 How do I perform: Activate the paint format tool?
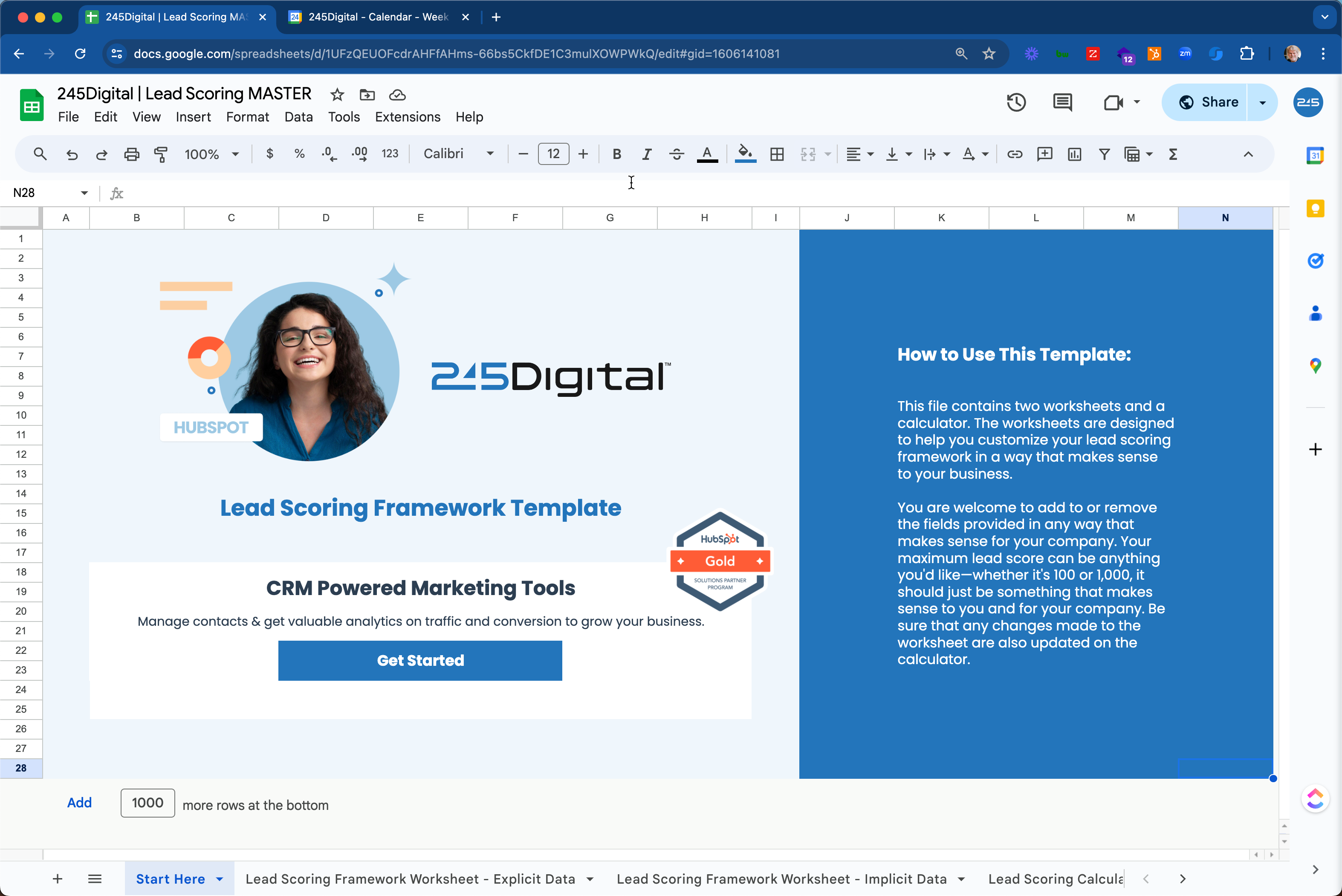pyautogui.click(x=161, y=154)
